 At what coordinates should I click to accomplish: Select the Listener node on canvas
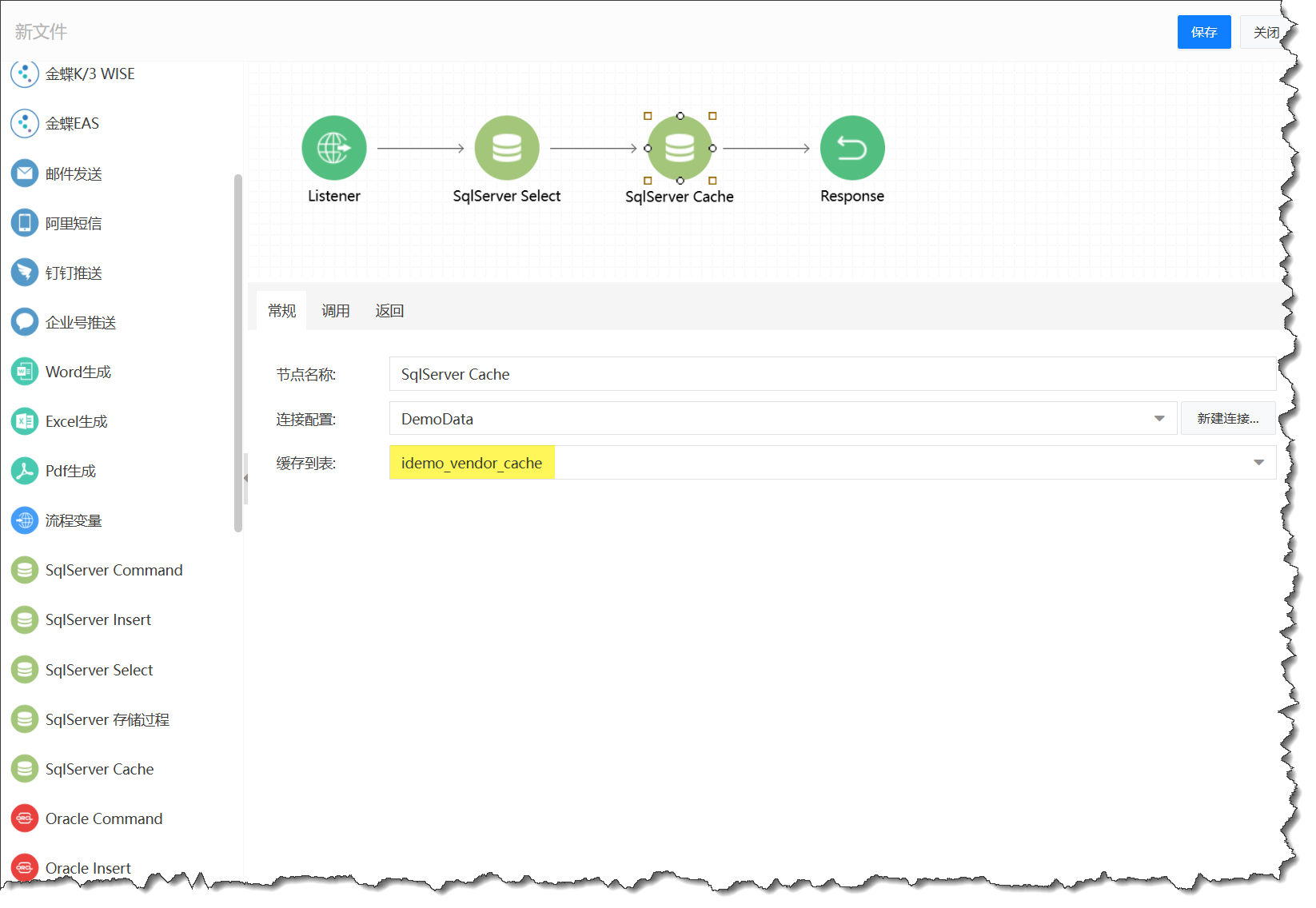[333, 149]
